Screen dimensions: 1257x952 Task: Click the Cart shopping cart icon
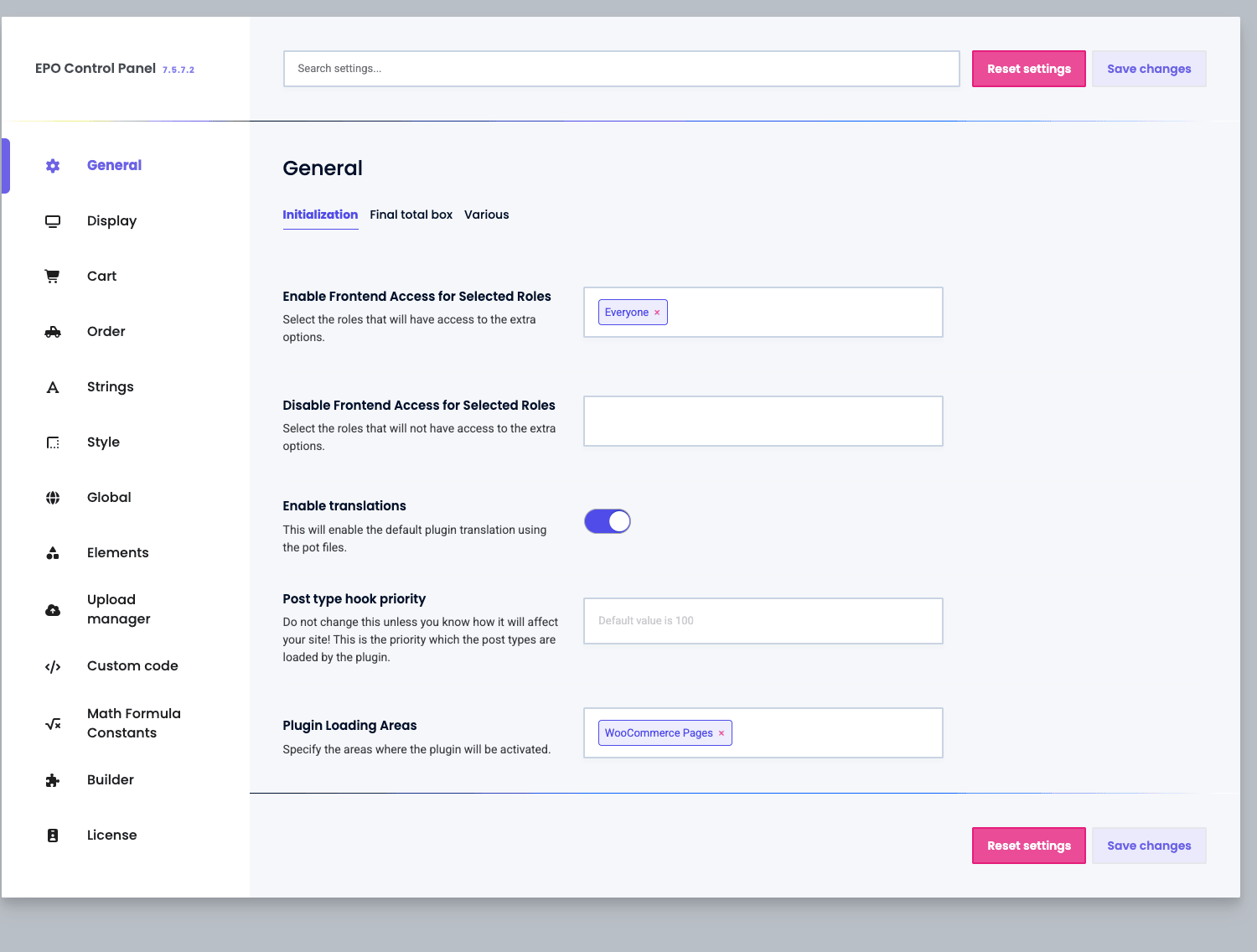click(x=52, y=277)
